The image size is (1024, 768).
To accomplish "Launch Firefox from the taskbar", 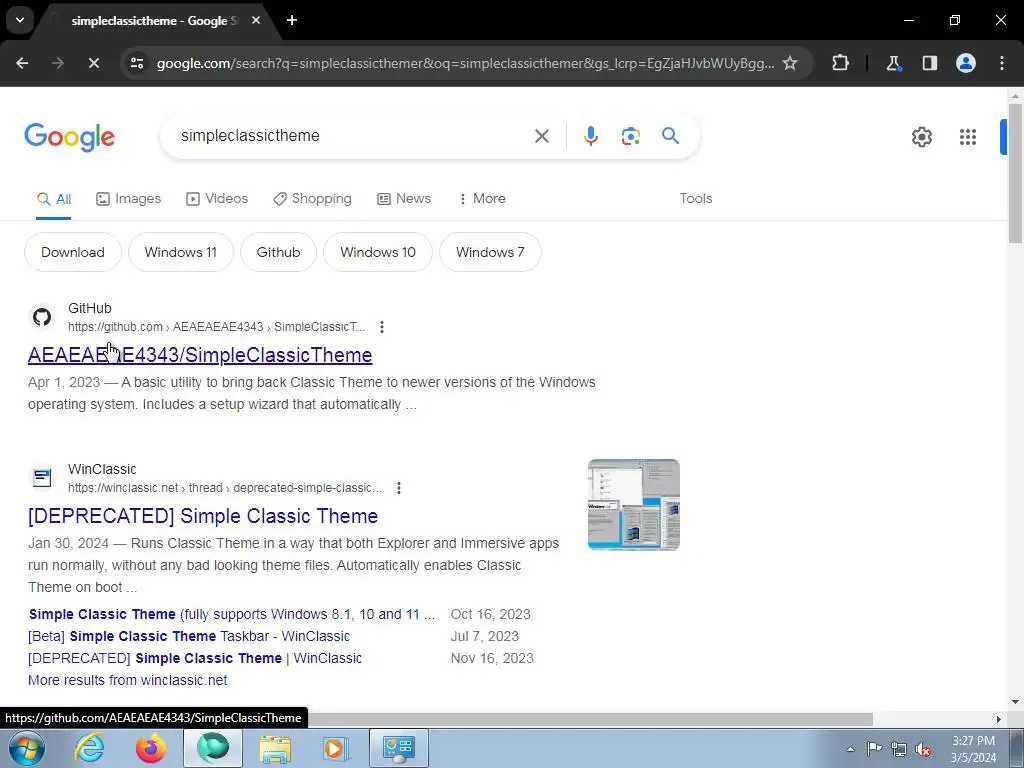I will tap(150, 748).
